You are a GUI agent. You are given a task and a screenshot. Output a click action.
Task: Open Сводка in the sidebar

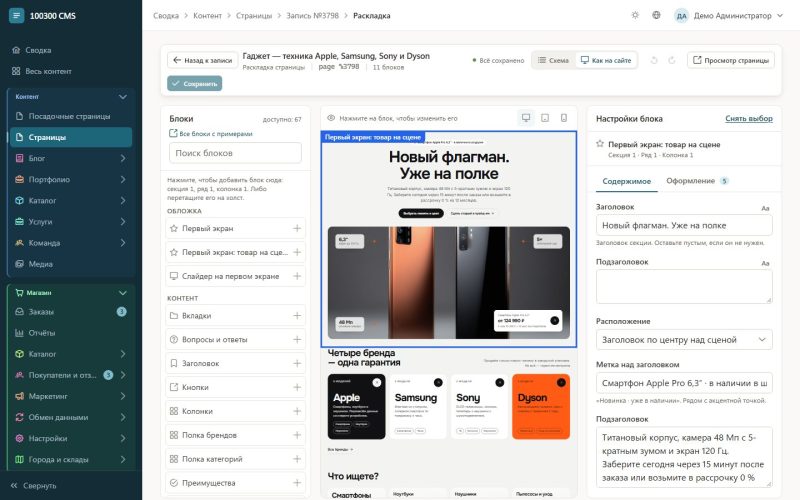[71, 50]
